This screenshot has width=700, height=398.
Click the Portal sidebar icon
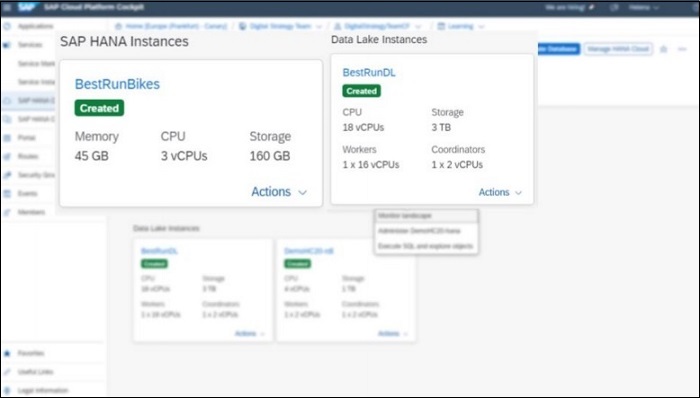(7, 138)
